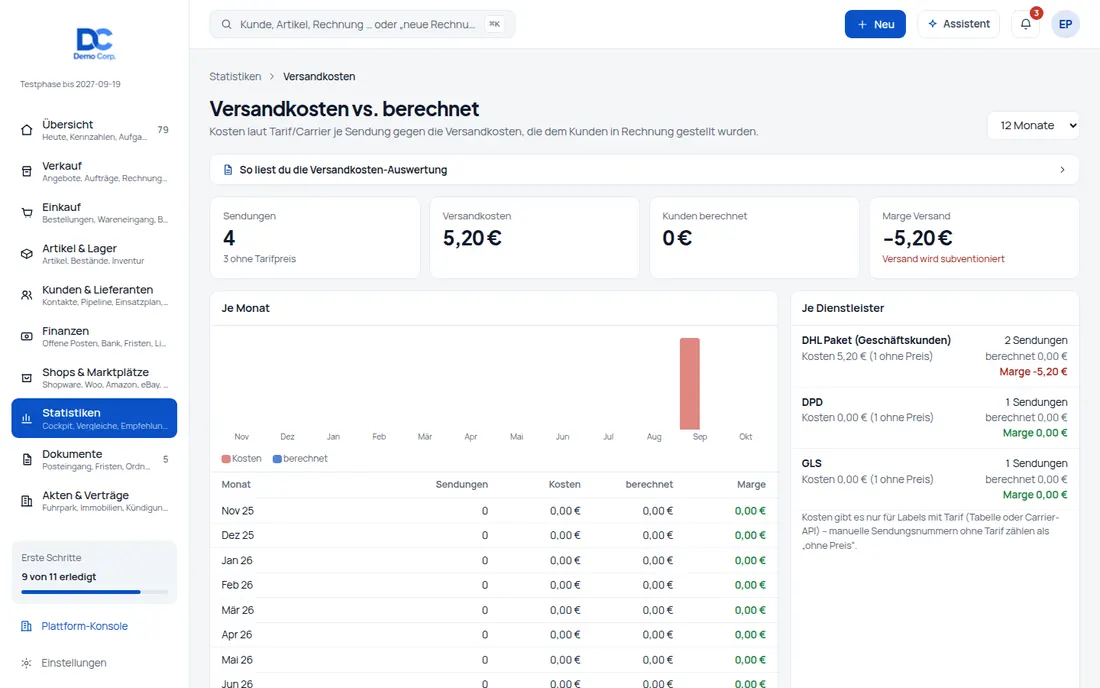
Task: Click the document icon in the help banner
Action: (x=228, y=170)
